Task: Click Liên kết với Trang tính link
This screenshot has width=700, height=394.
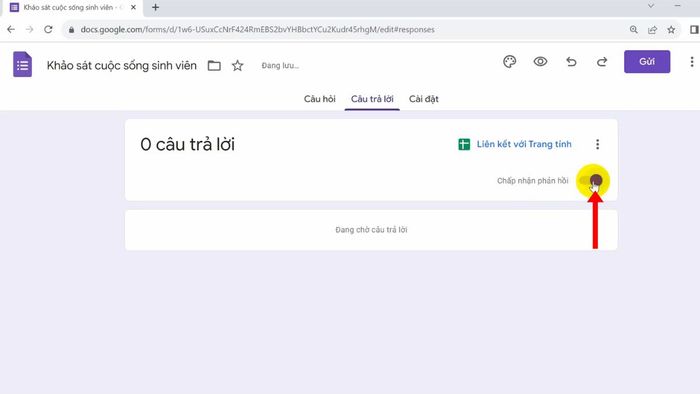Action: click(524, 144)
